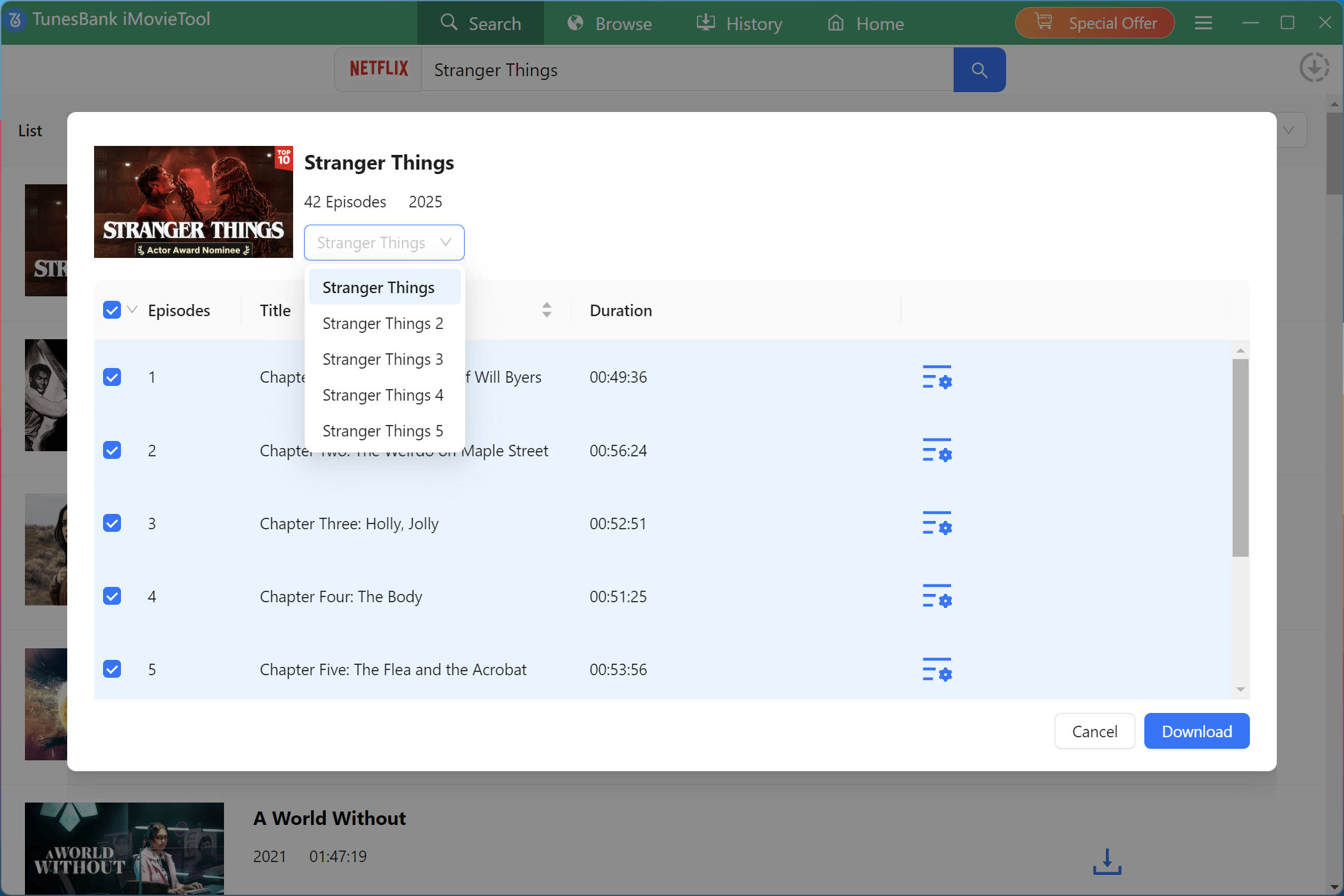The height and width of the screenshot is (896, 1344).
Task: Switch to the History tab
Action: click(x=739, y=23)
